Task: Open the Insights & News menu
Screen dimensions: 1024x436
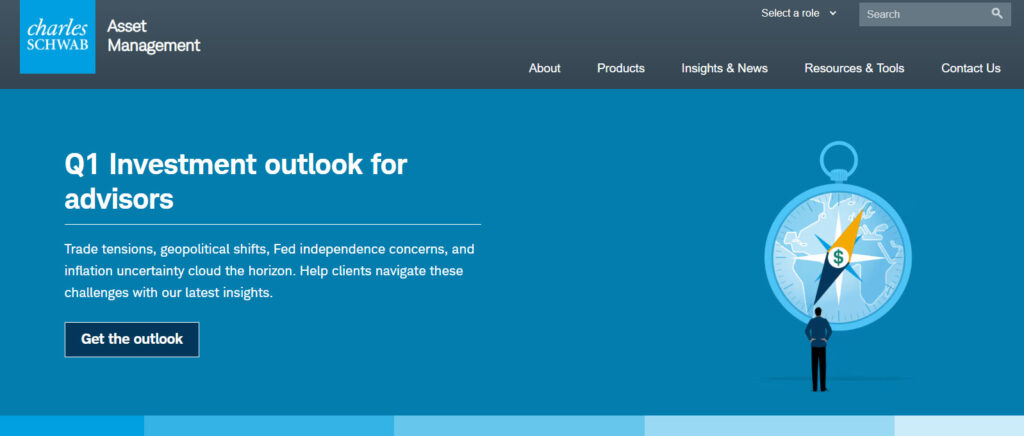Action: (724, 68)
